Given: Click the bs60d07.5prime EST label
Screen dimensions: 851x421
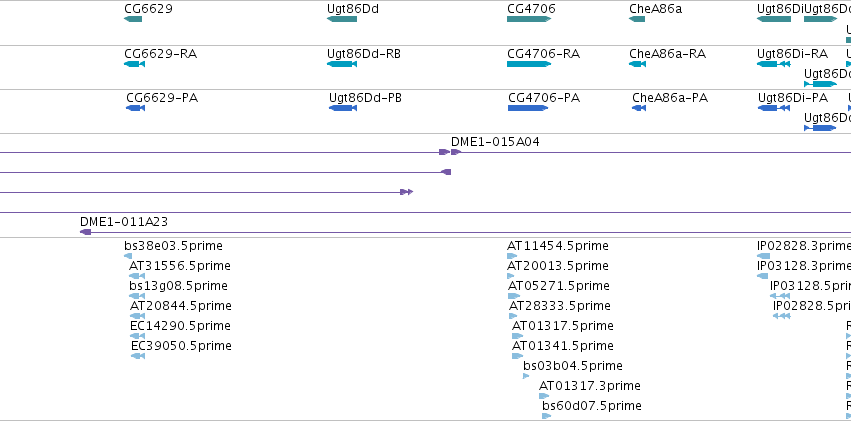Looking at the screenshot, I should [x=592, y=406].
